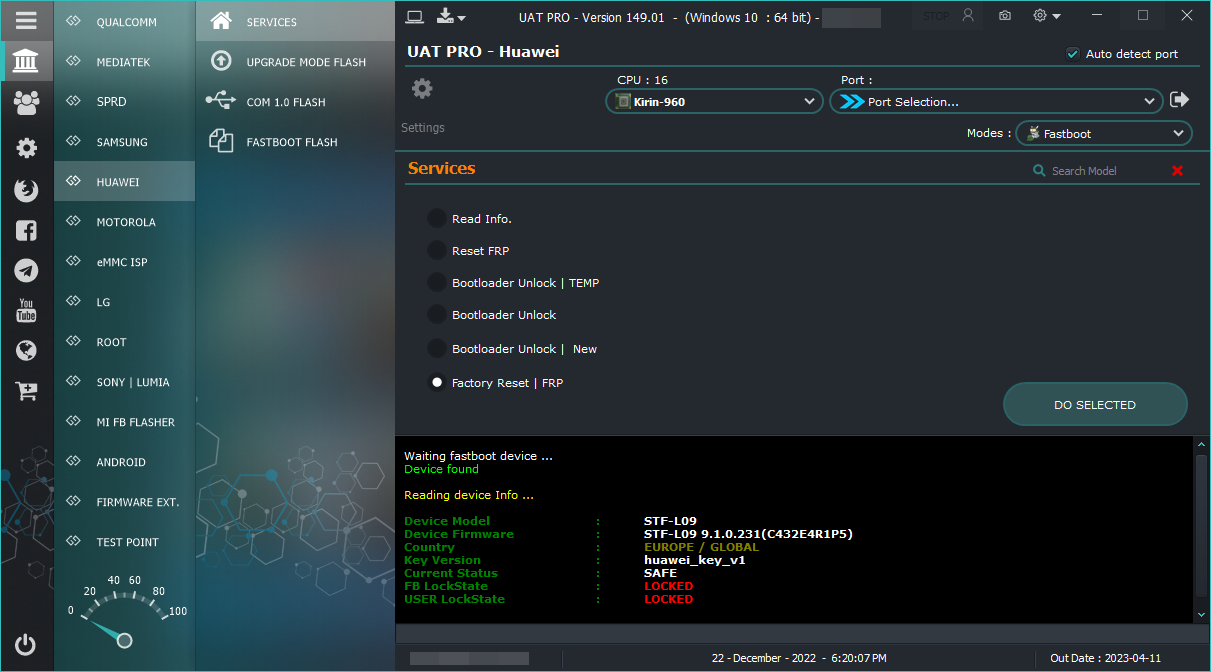Viewport: 1211px width, 672px height.
Task: Click the Search Model magnifier icon
Action: [1040, 171]
